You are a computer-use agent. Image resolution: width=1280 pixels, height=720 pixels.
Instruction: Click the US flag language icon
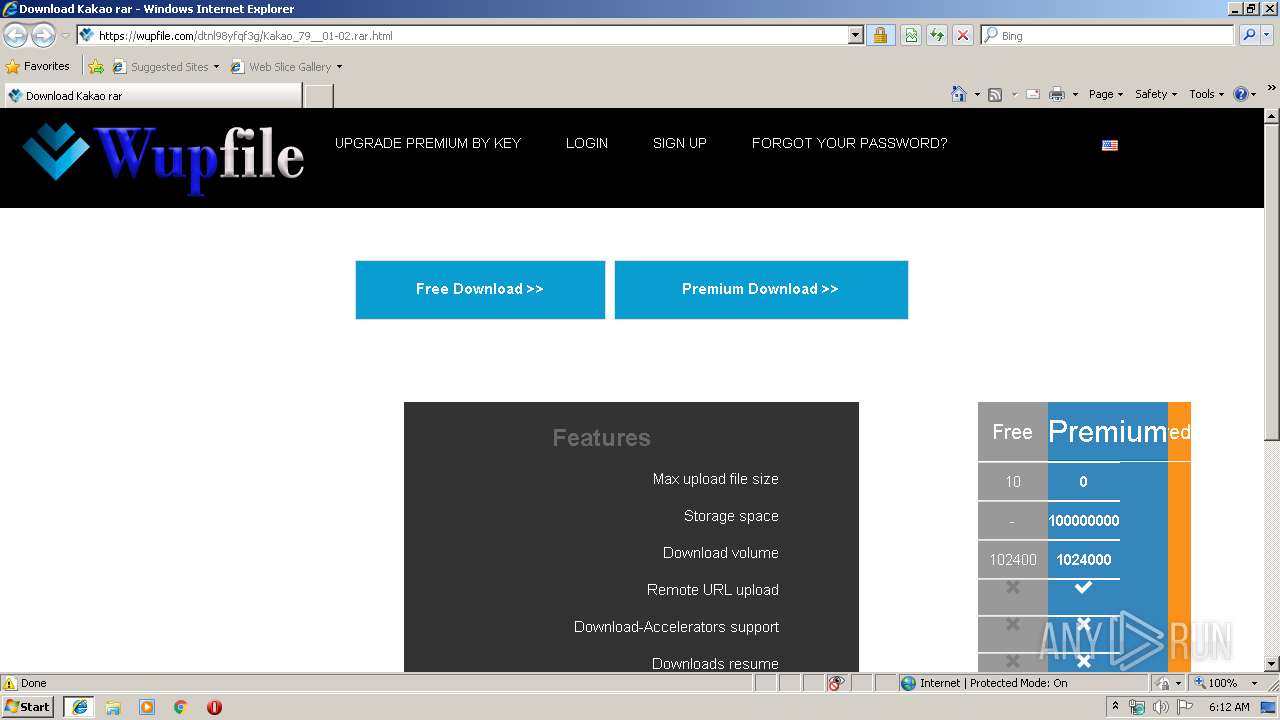(x=1110, y=145)
